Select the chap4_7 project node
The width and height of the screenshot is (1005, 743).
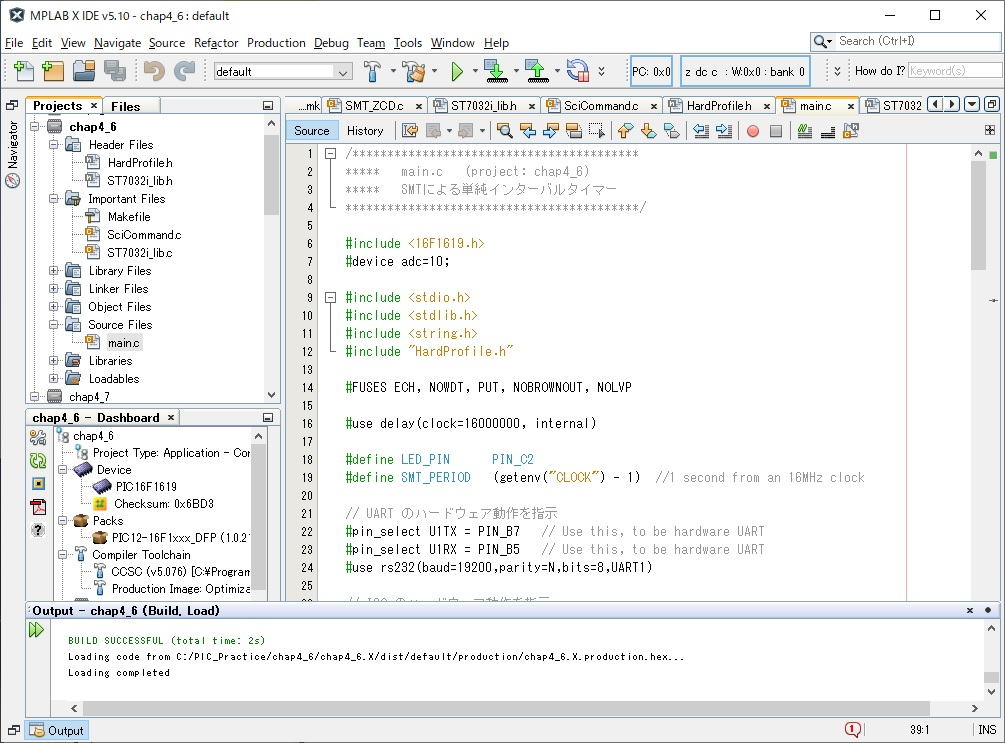[x=89, y=397]
